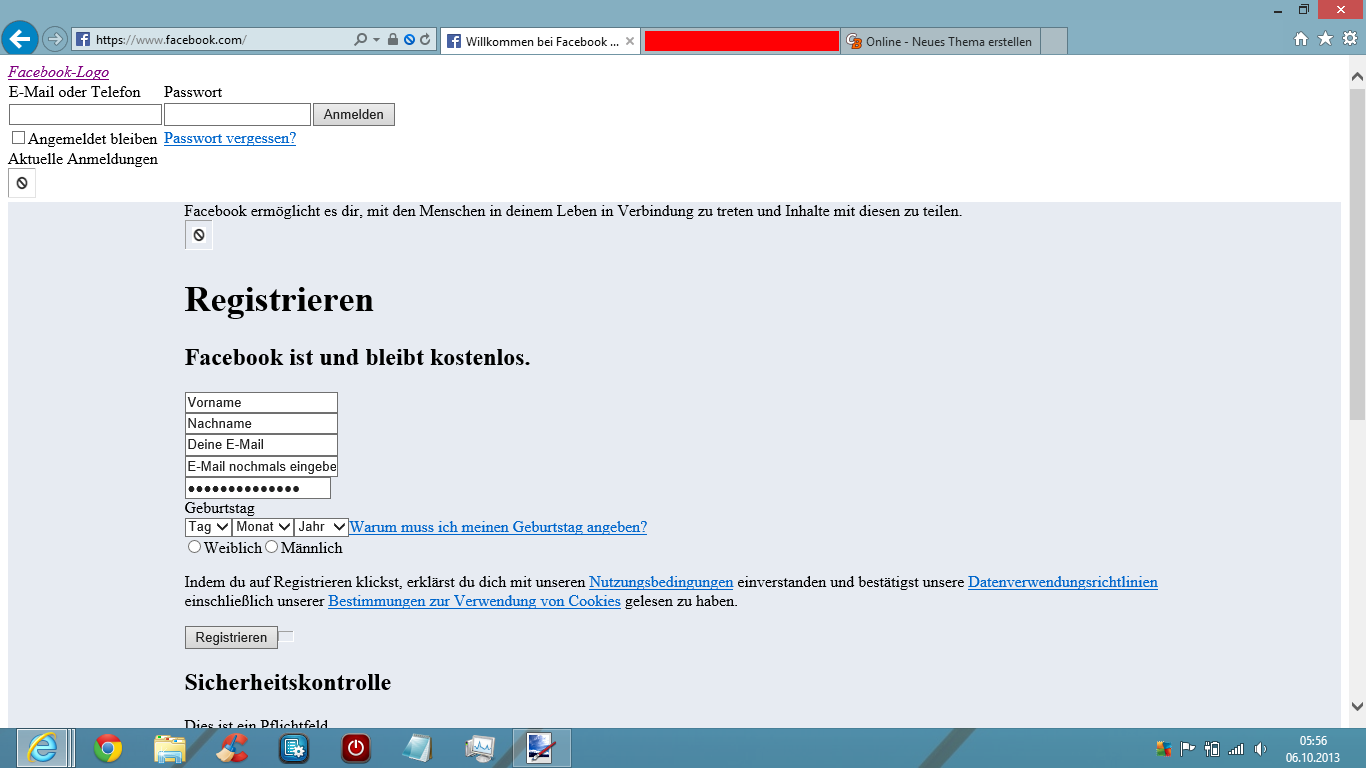Open Action Center flag in system tray
This screenshot has width=1366, height=768.
click(x=1188, y=748)
